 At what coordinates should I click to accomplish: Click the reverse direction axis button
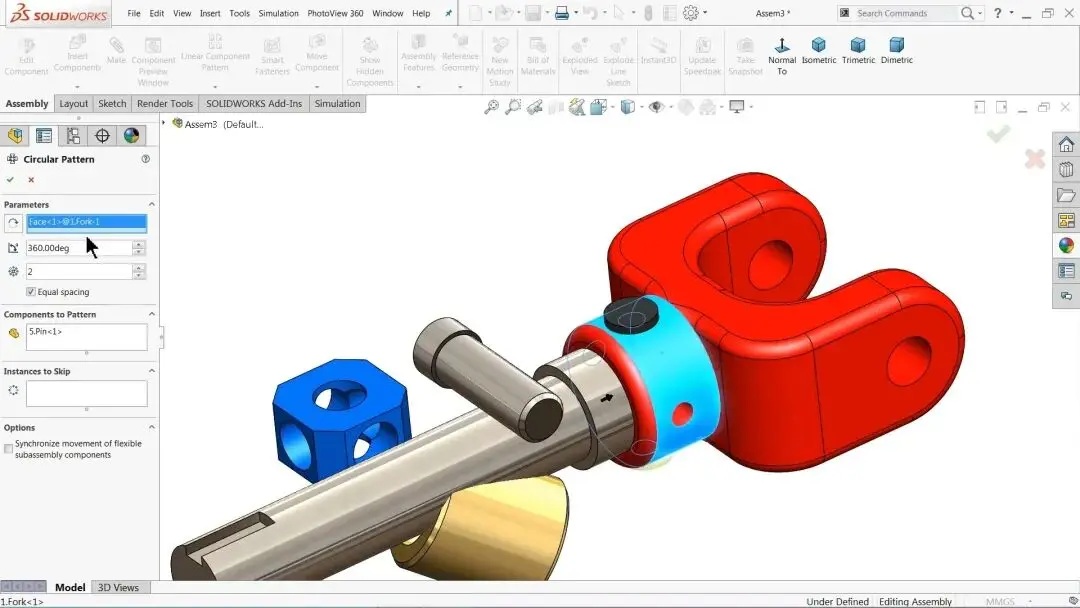13,223
